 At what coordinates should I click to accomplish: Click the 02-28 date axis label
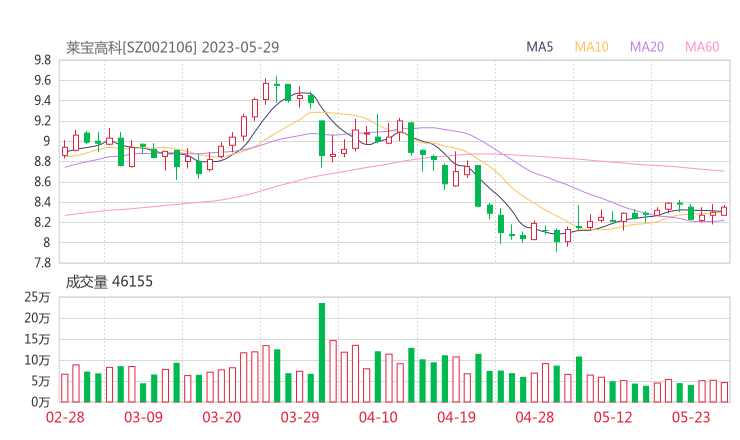(x=65, y=417)
